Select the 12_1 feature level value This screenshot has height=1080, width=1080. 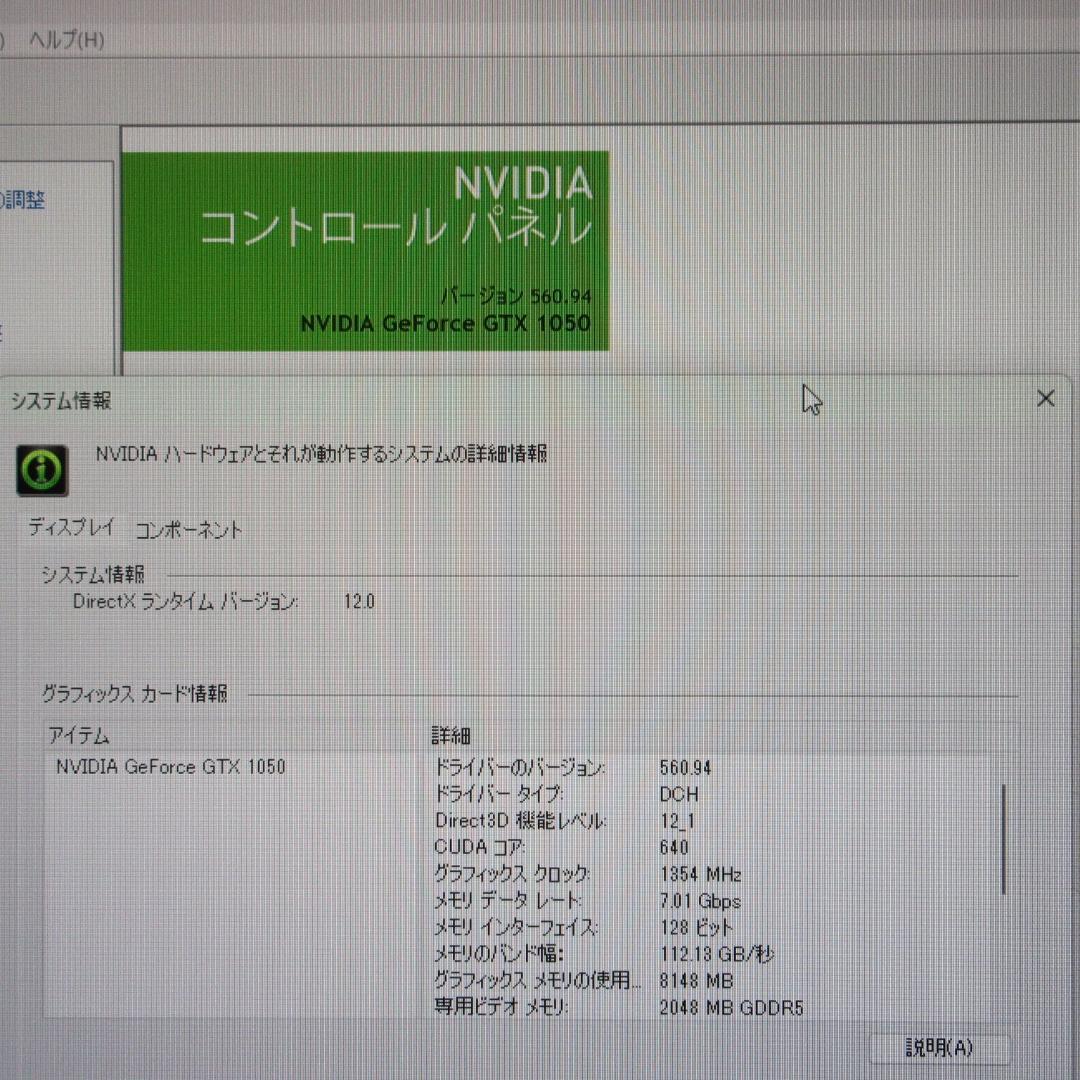coord(677,821)
